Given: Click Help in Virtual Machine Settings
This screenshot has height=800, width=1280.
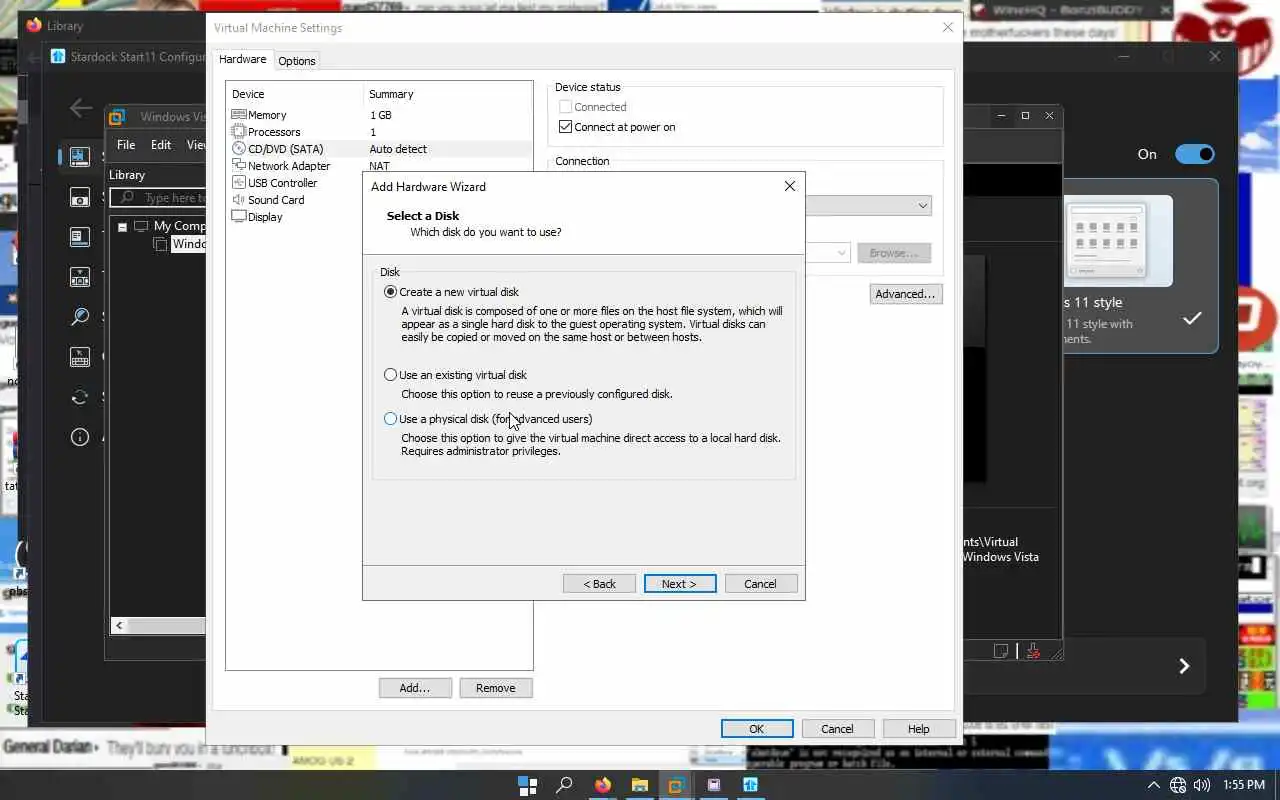Looking at the screenshot, I should pos(919,729).
